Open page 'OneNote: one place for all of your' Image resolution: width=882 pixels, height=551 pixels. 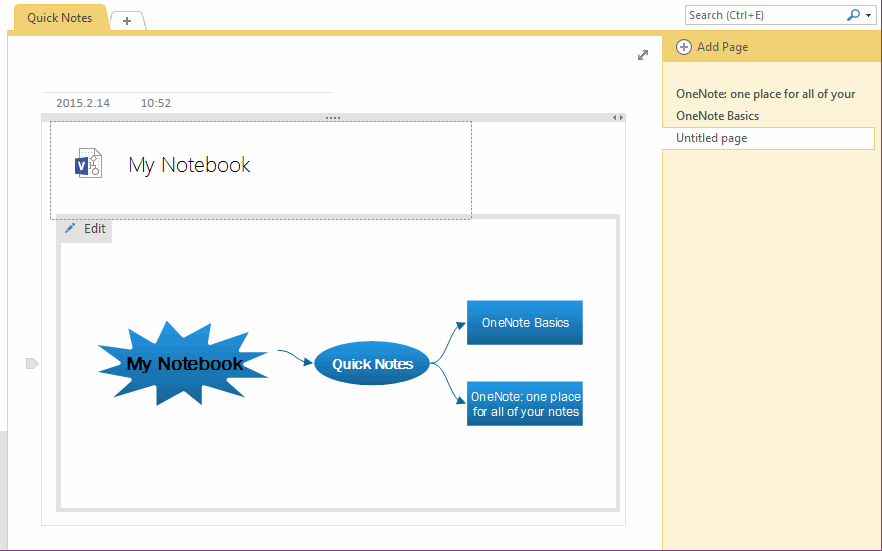765,94
